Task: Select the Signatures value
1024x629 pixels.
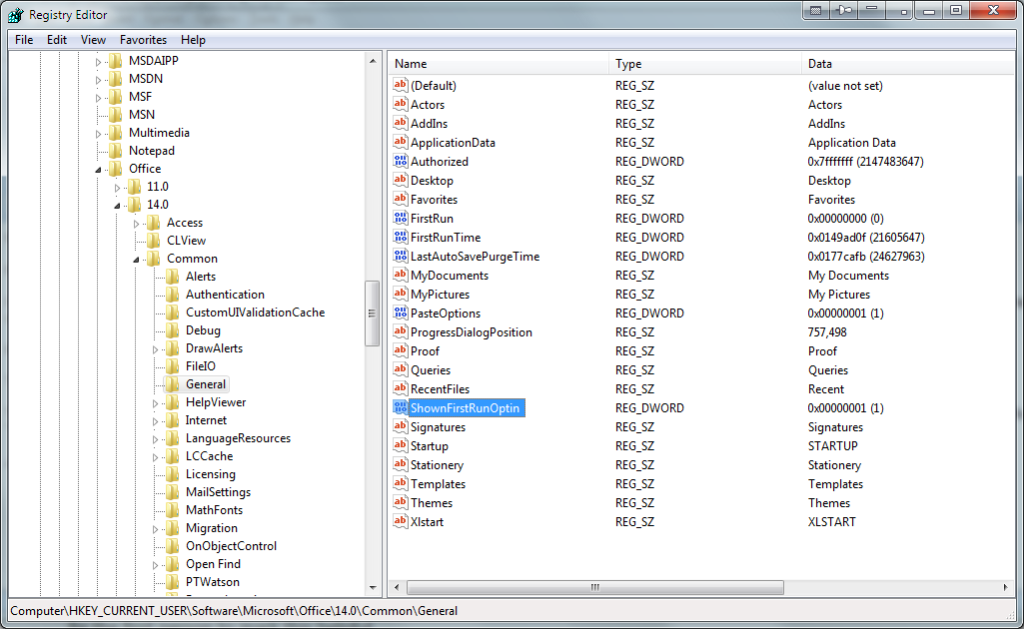Action: [x=438, y=427]
